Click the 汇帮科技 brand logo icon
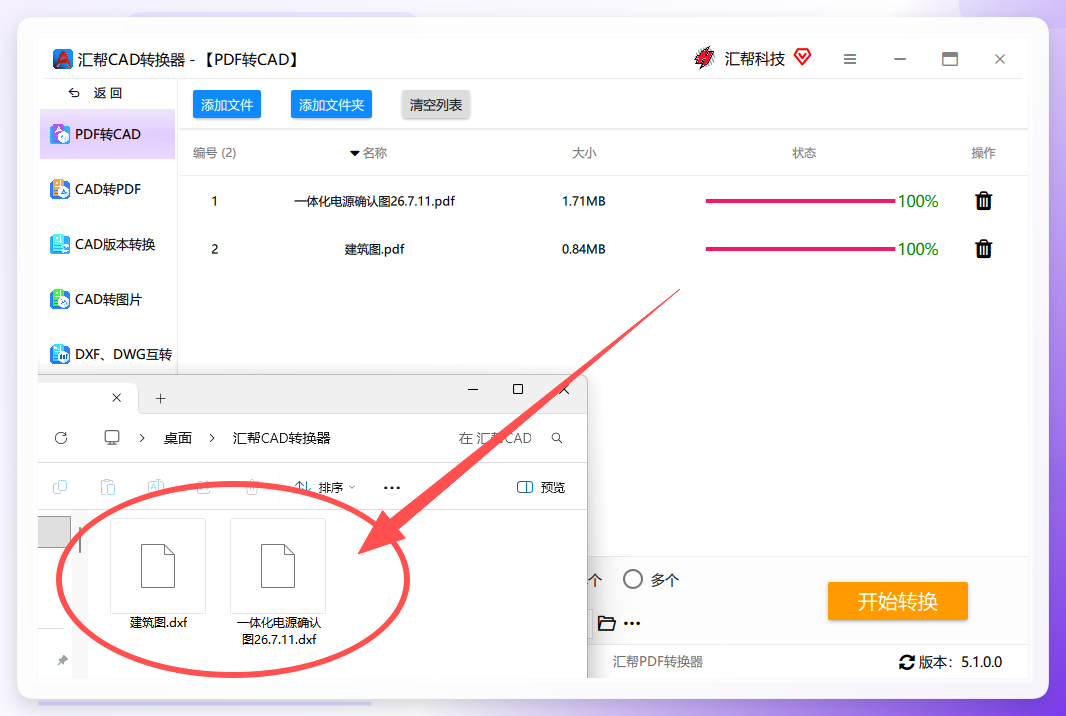 pos(704,58)
